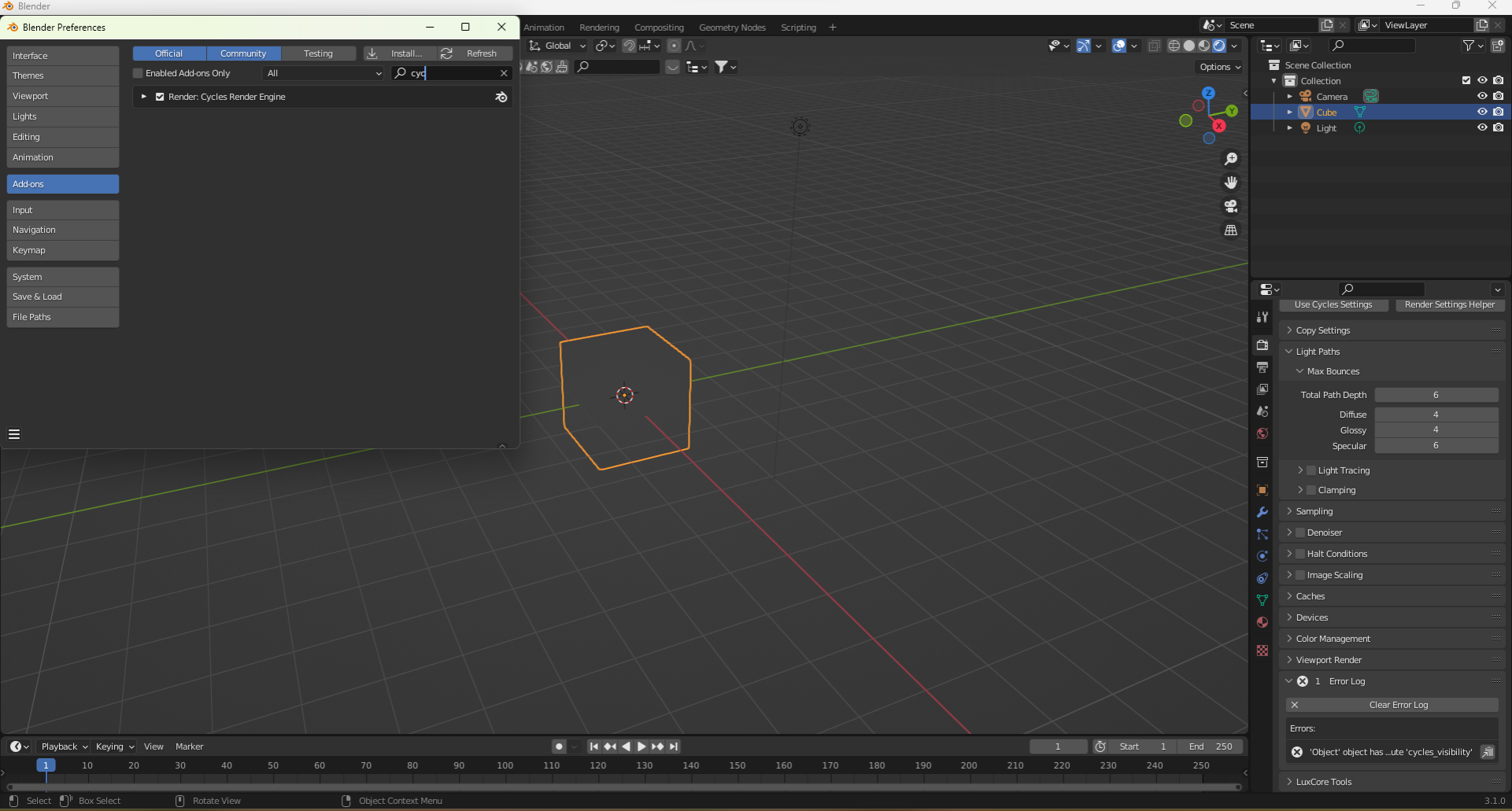Click the Use Cycles Settings button

coord(1333,304)
